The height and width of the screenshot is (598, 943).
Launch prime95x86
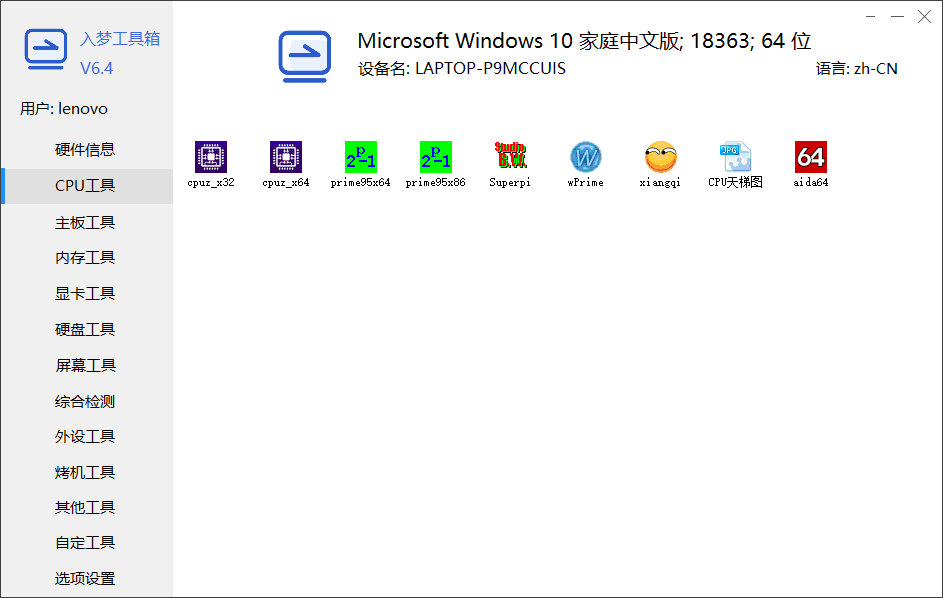click(x=434, y=158)
